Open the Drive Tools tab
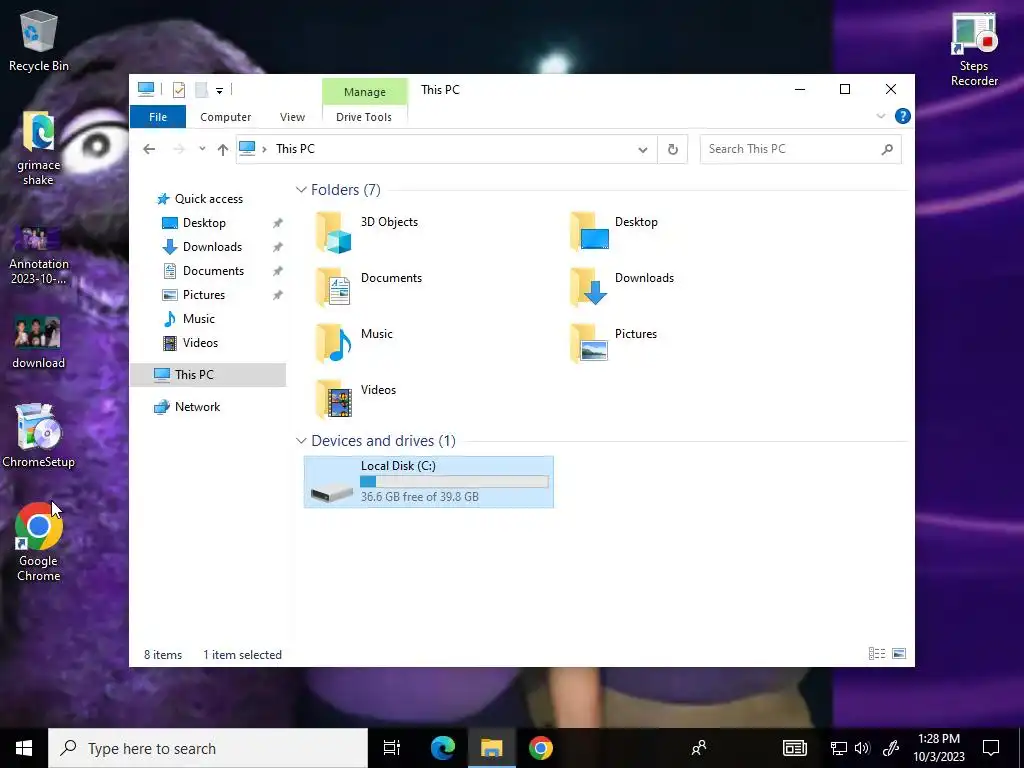The image size is (1024, 768). (x=364, y=117)
